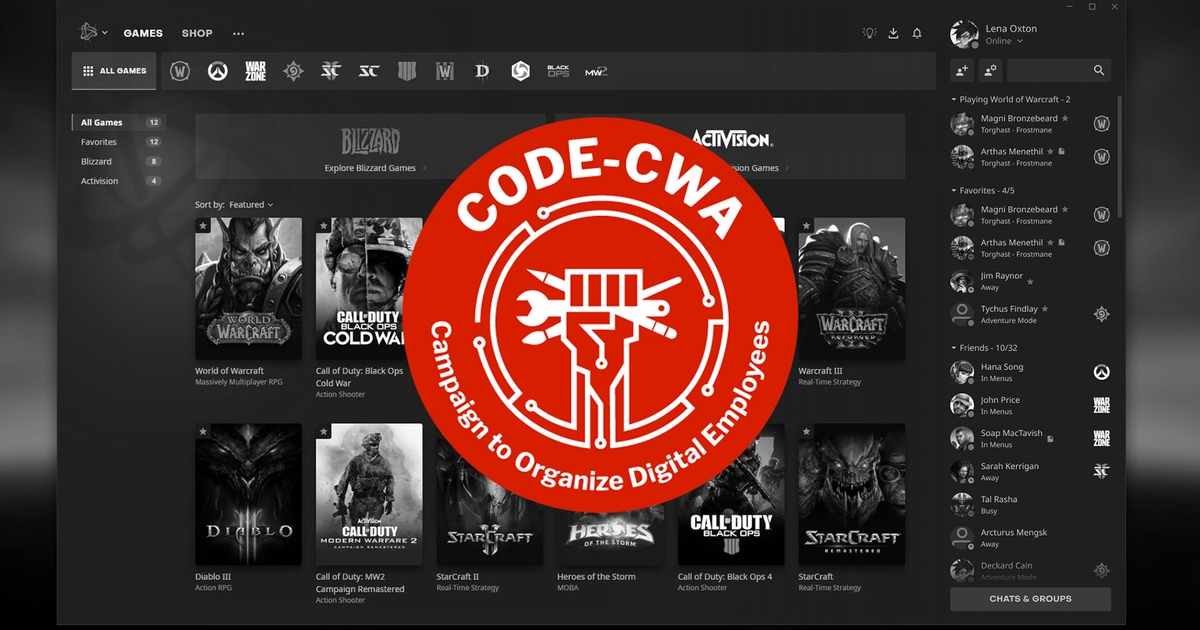Screen dimensions: 1200x630
Task: Select the Diablo 'D' icon in game bar
Action: pos(482,71)
